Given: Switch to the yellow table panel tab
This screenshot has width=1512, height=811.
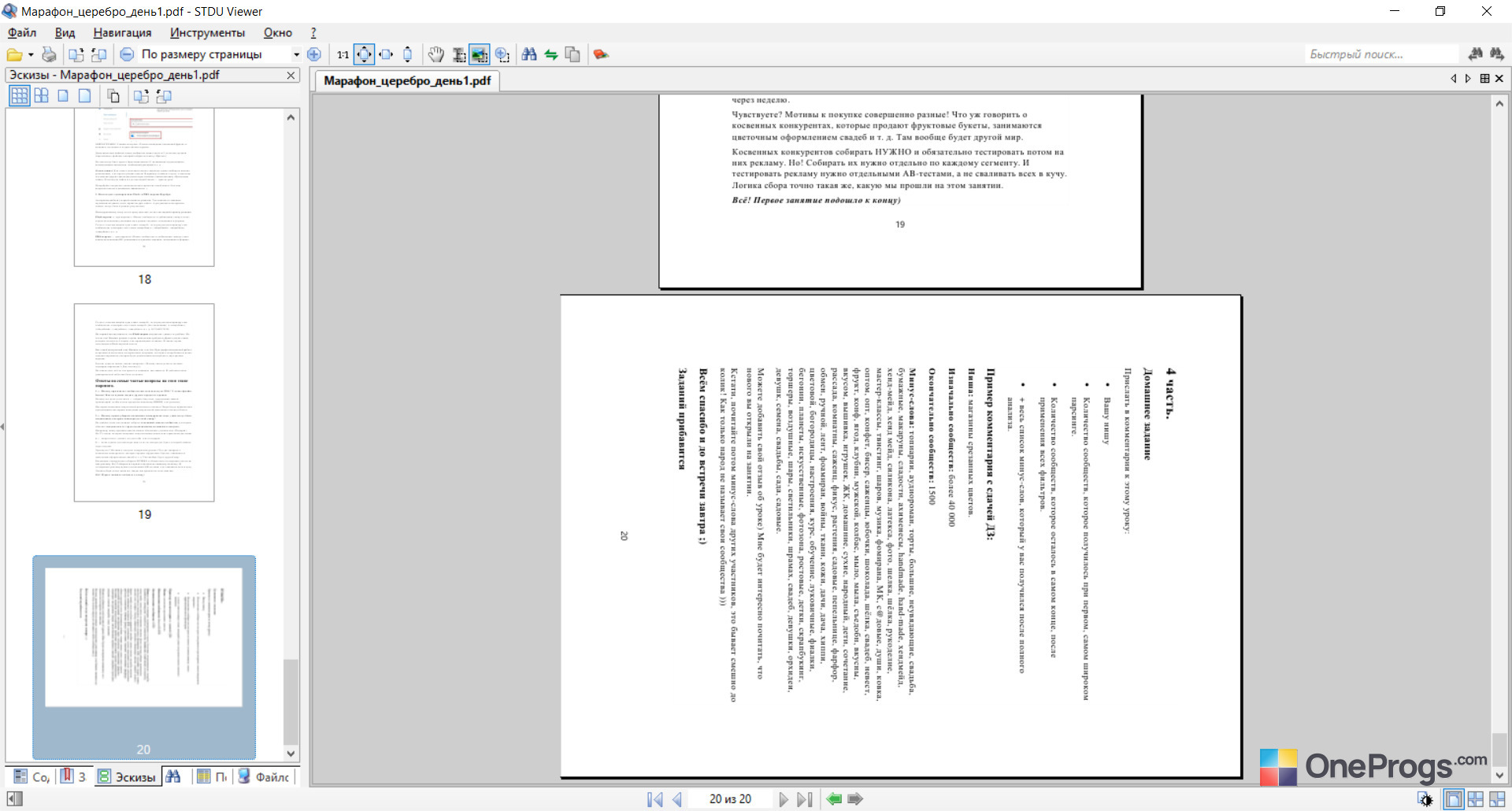Looking at the screenshot, I should [x=211, y=777].
